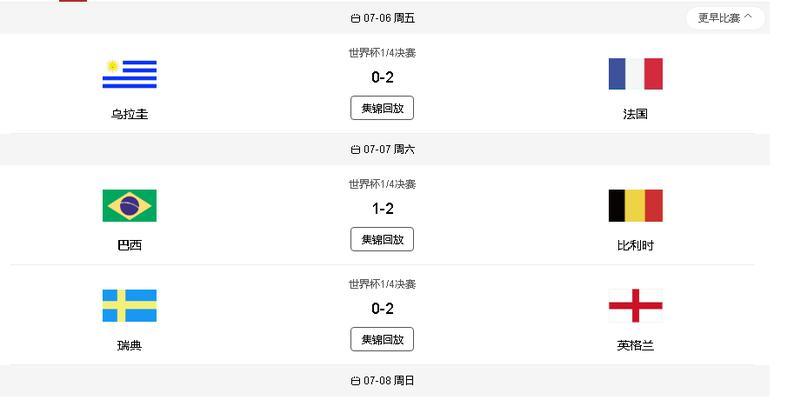
Task: Click the 比利时 team name
Action: tap(636, 246)
